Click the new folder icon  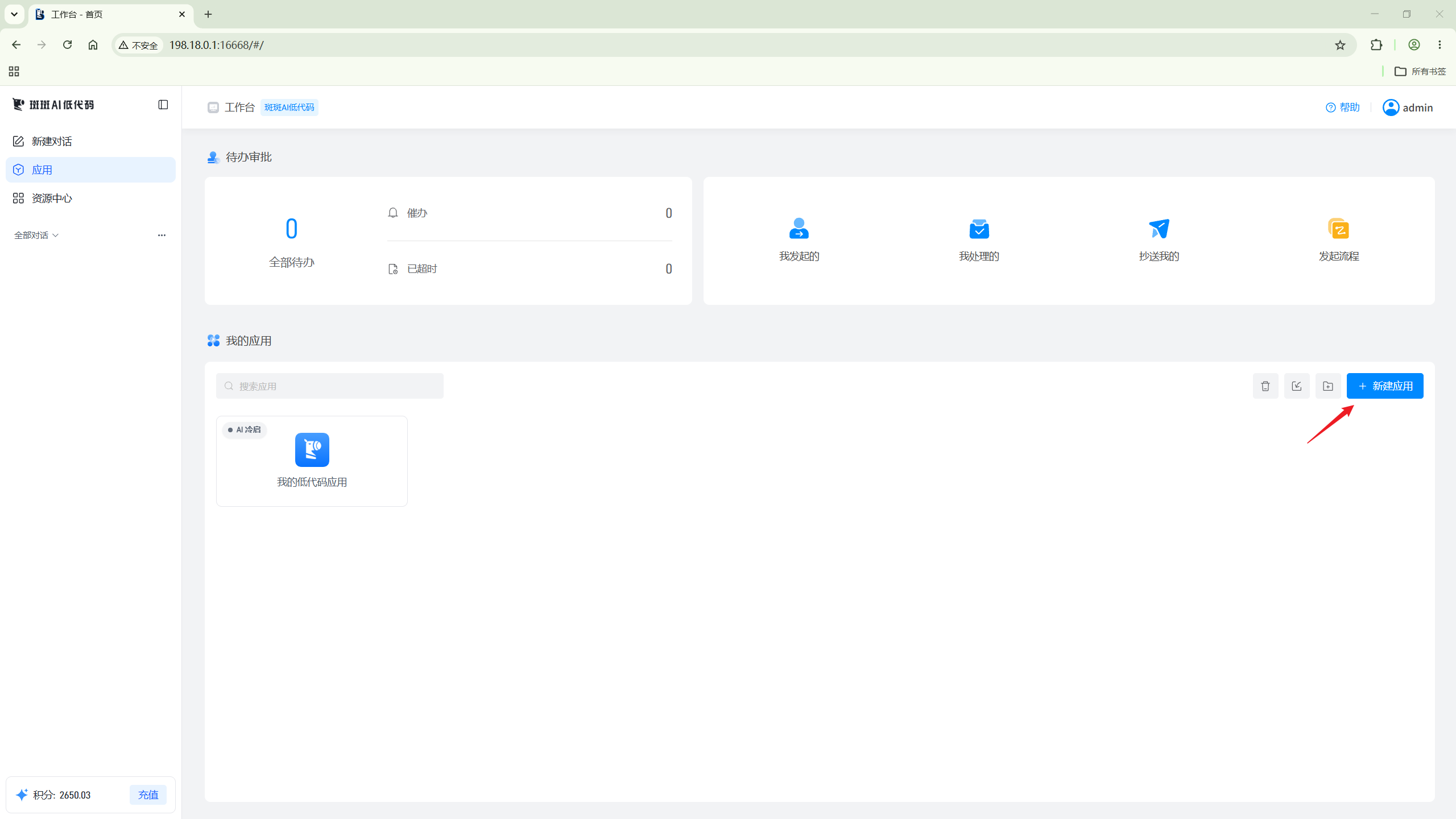(1328, 386)
